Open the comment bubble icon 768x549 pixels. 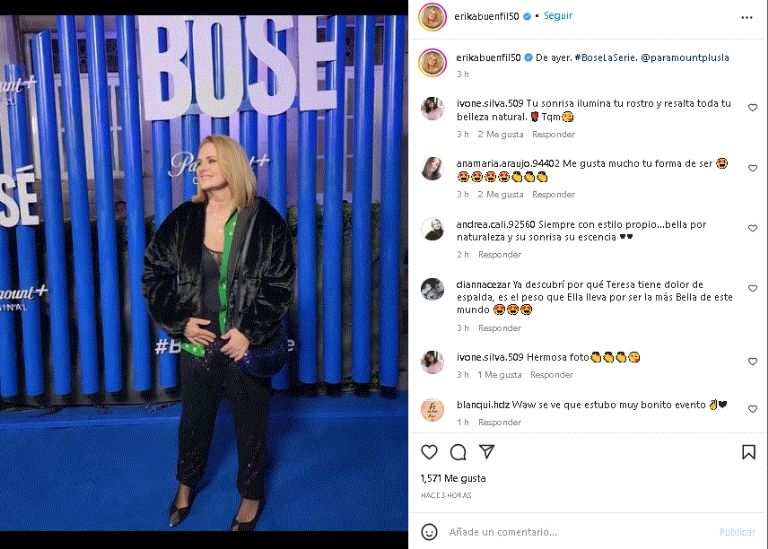[x=458, y=452]
